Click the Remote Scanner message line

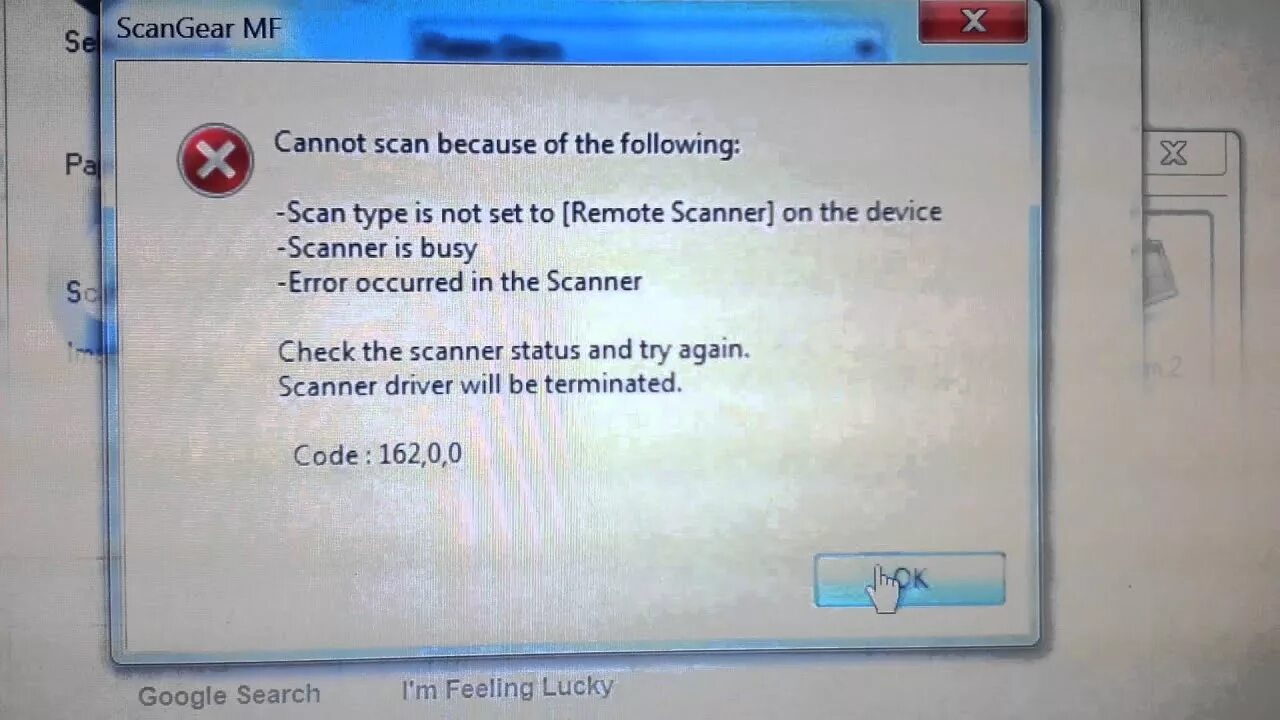[x=609, y=212]
